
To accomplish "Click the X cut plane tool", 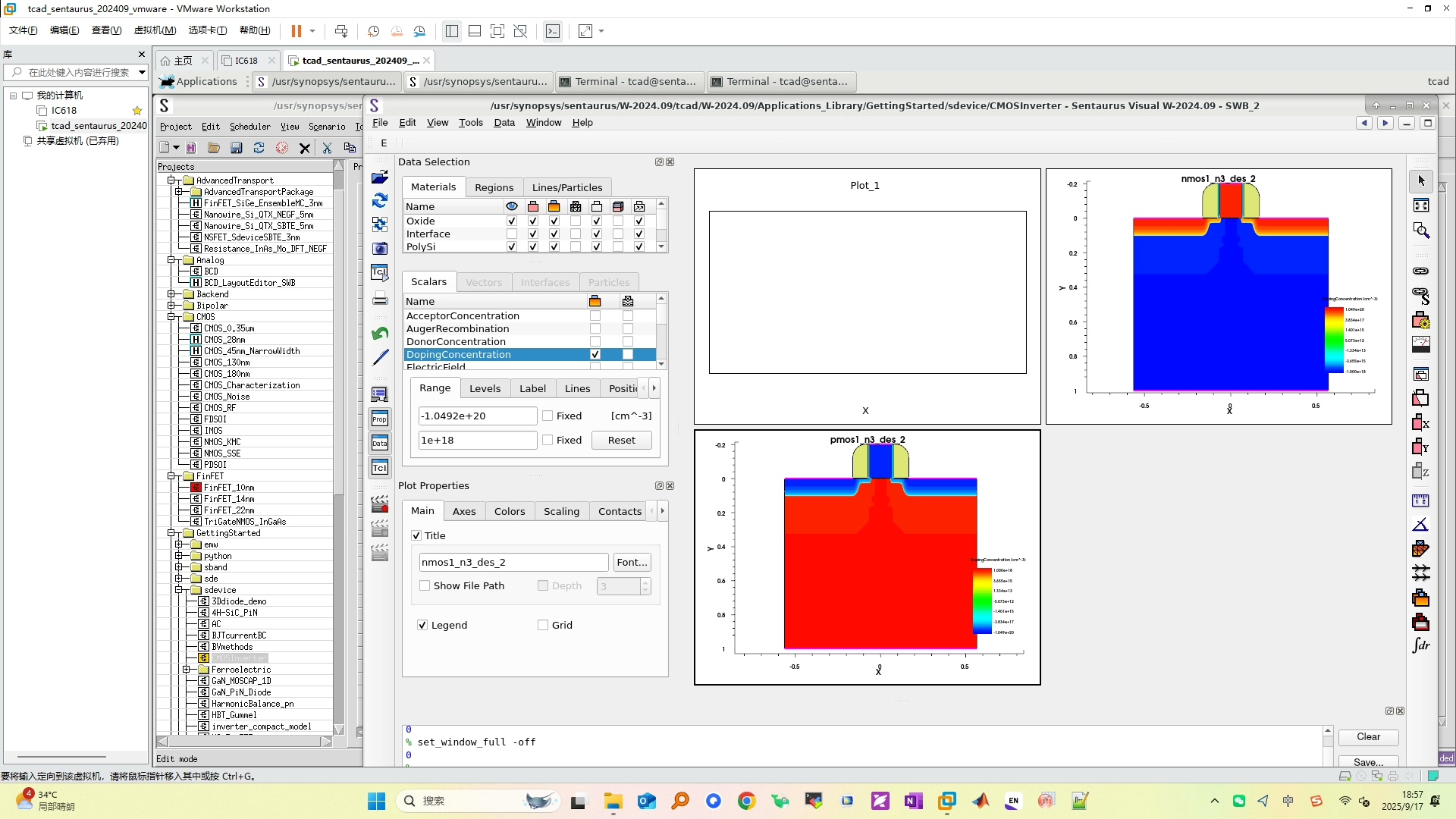I will coord(1421,422).
